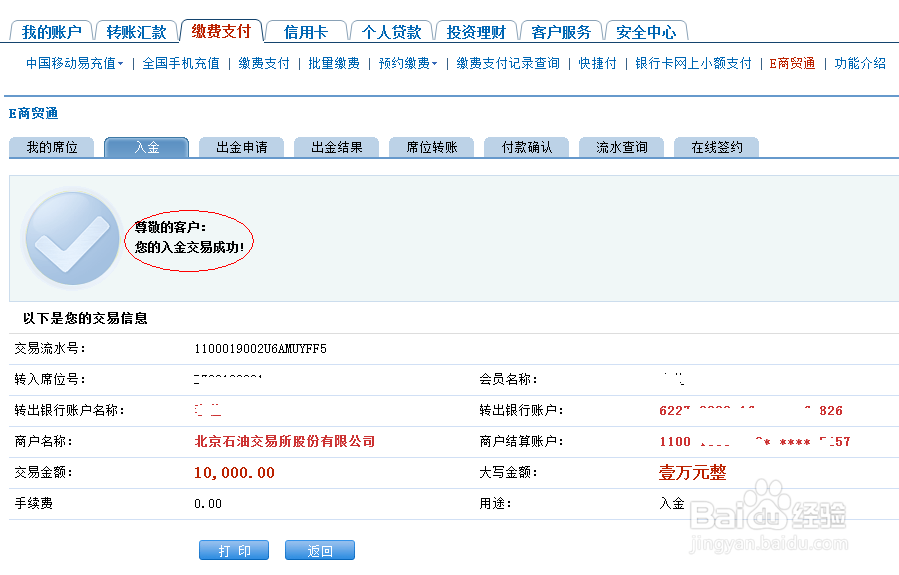Select the handling fee value 0.00

(208, 503)
